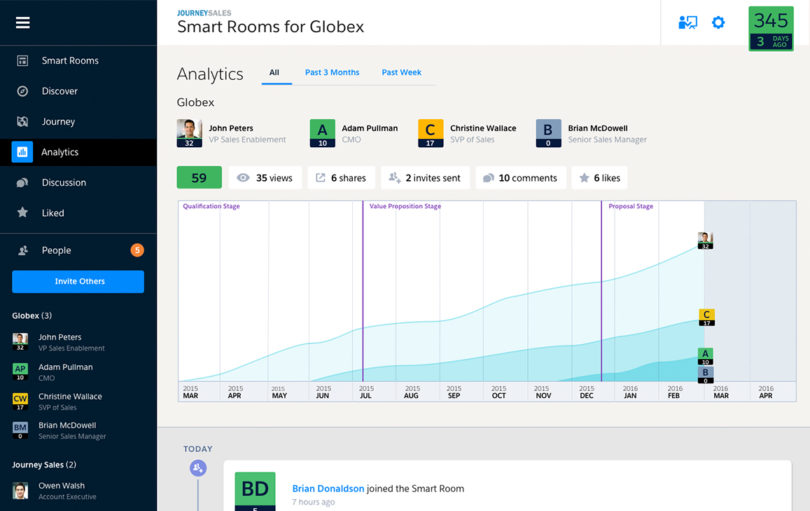The width and height of the screenshot is (810, 511).
Task: Click 2015 JUL on chart axis
Action: click(366, 392)
